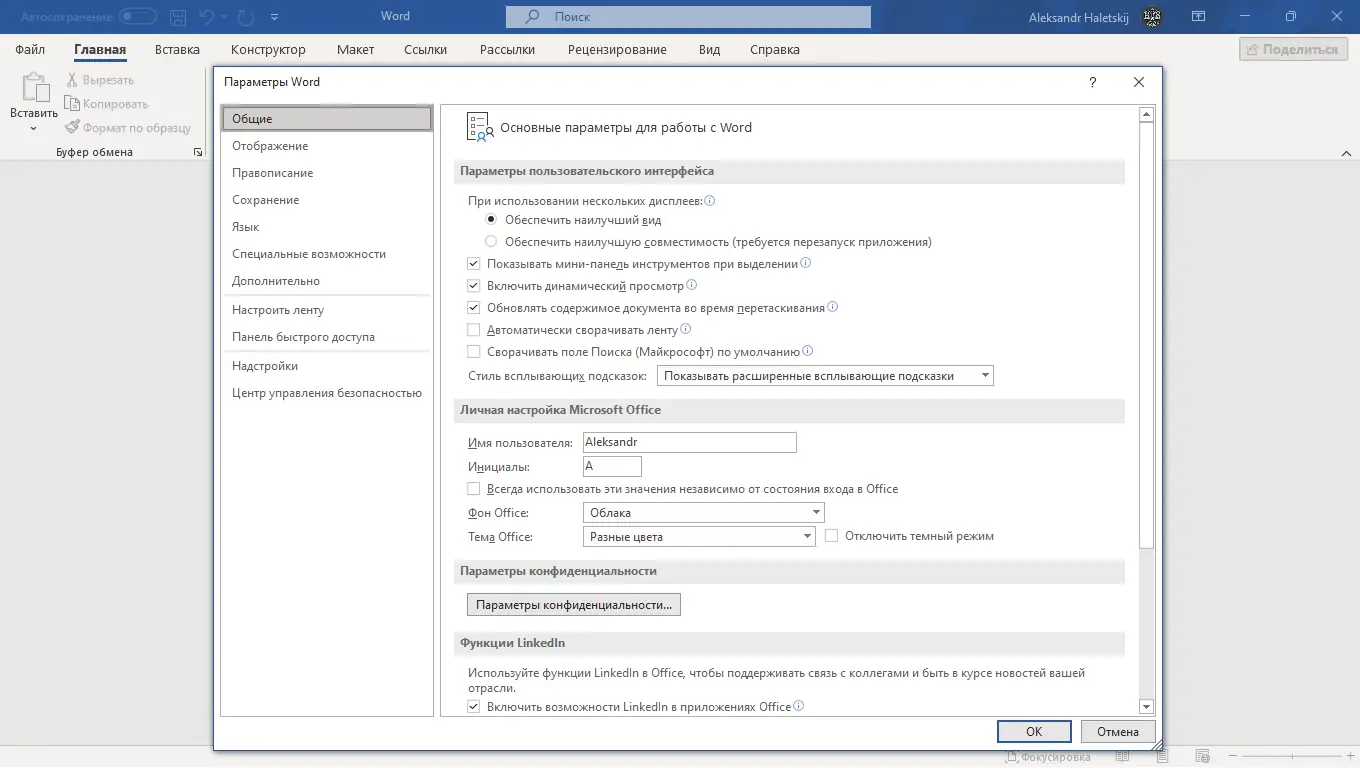
Task: Open the Фон Office dropdown
Action: [703, 513]
